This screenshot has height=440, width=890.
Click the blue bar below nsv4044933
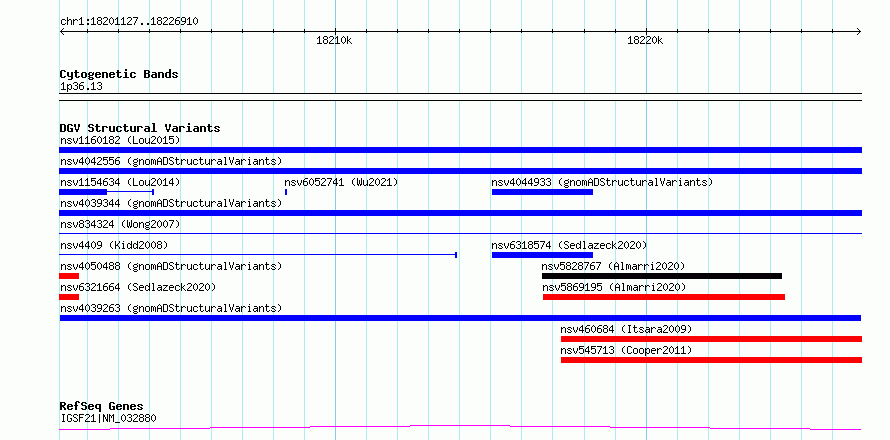[x=542, y=192]
